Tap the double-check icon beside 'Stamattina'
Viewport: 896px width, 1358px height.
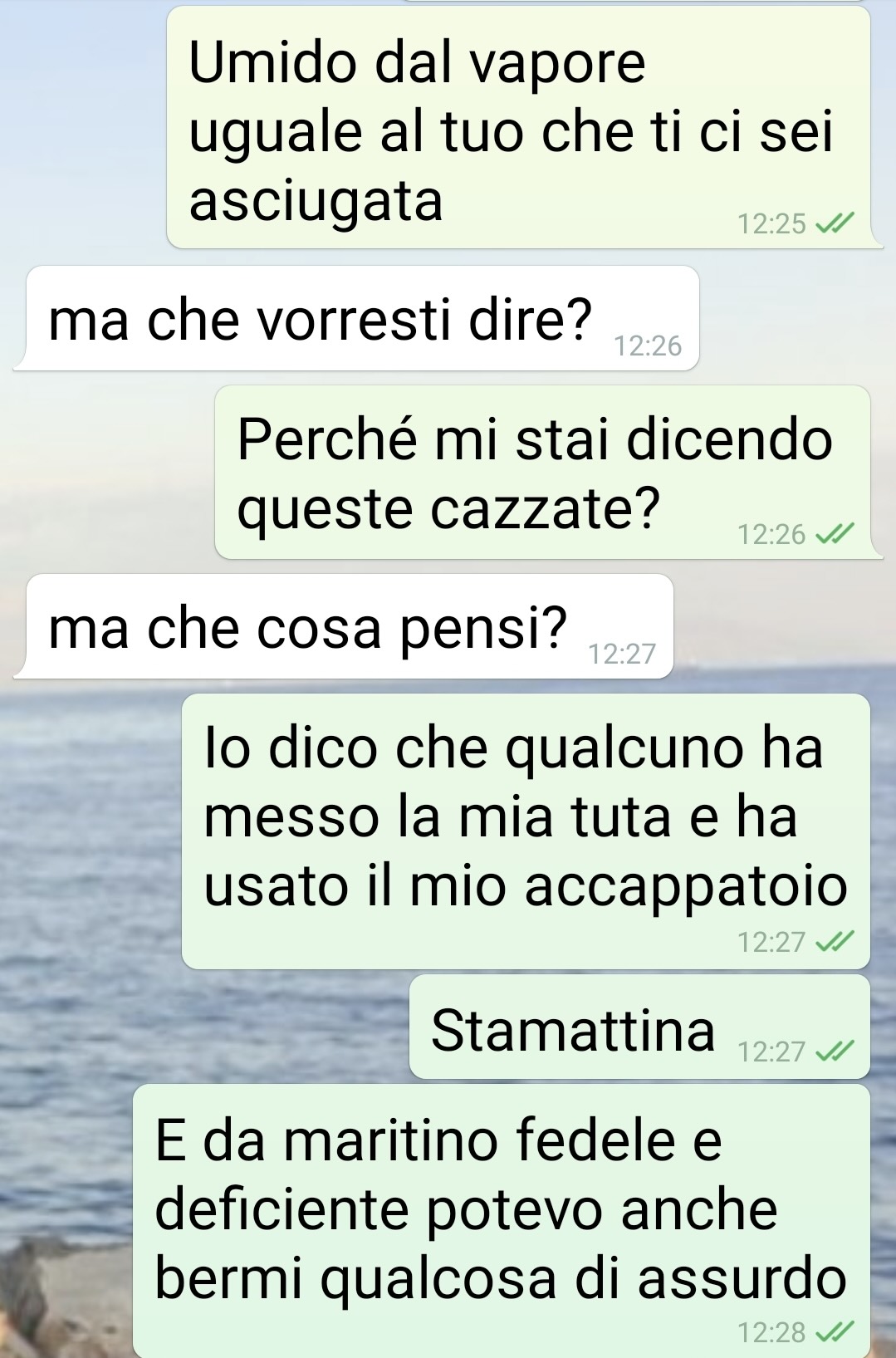tap(835, 1052)
